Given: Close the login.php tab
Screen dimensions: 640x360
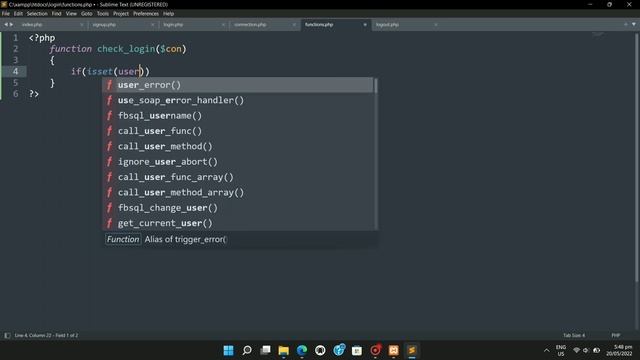Looking at the screenshot, I should [223, 25].
